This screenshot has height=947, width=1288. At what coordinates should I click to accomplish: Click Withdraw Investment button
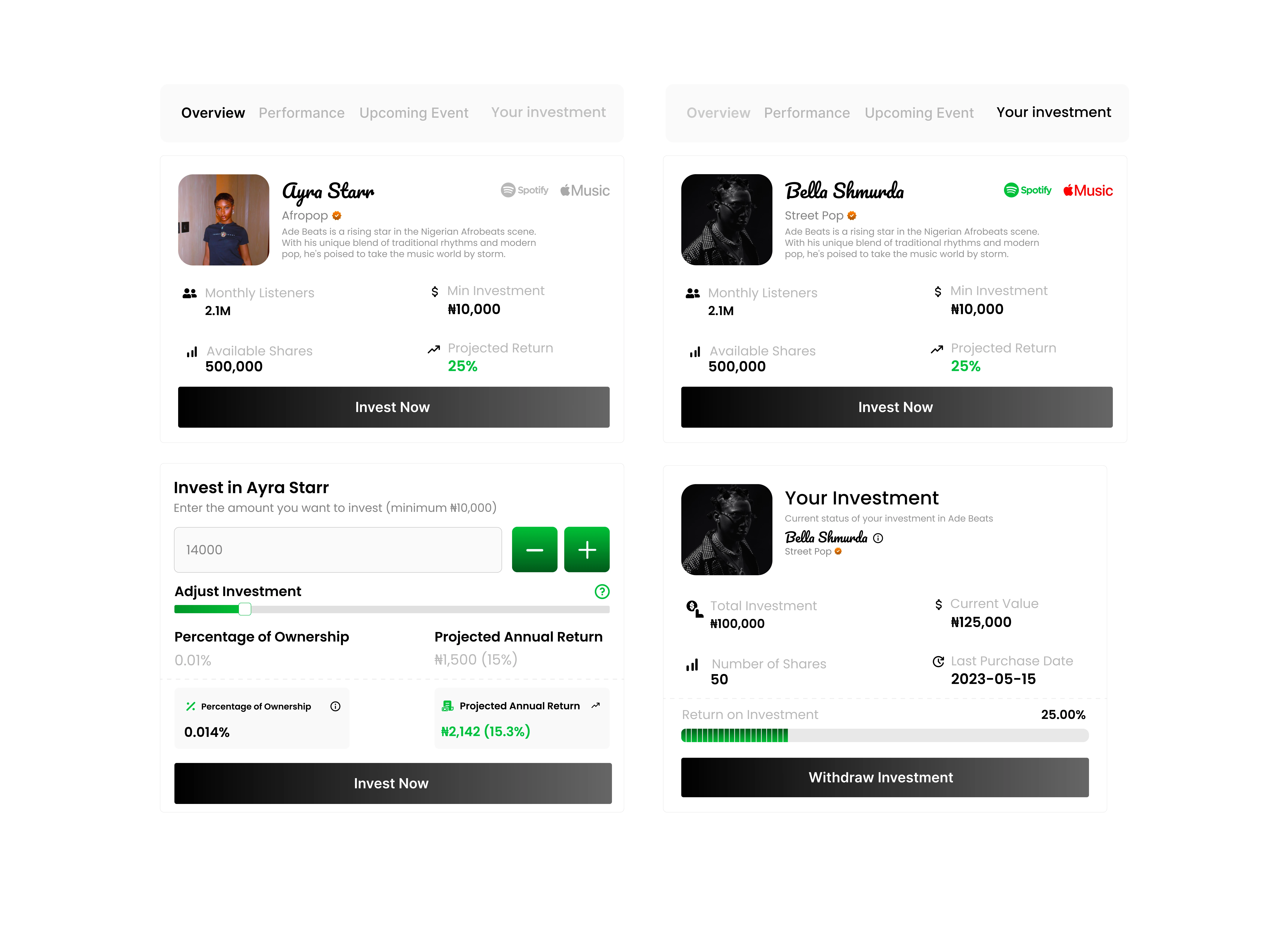click(x=884, y=777)
